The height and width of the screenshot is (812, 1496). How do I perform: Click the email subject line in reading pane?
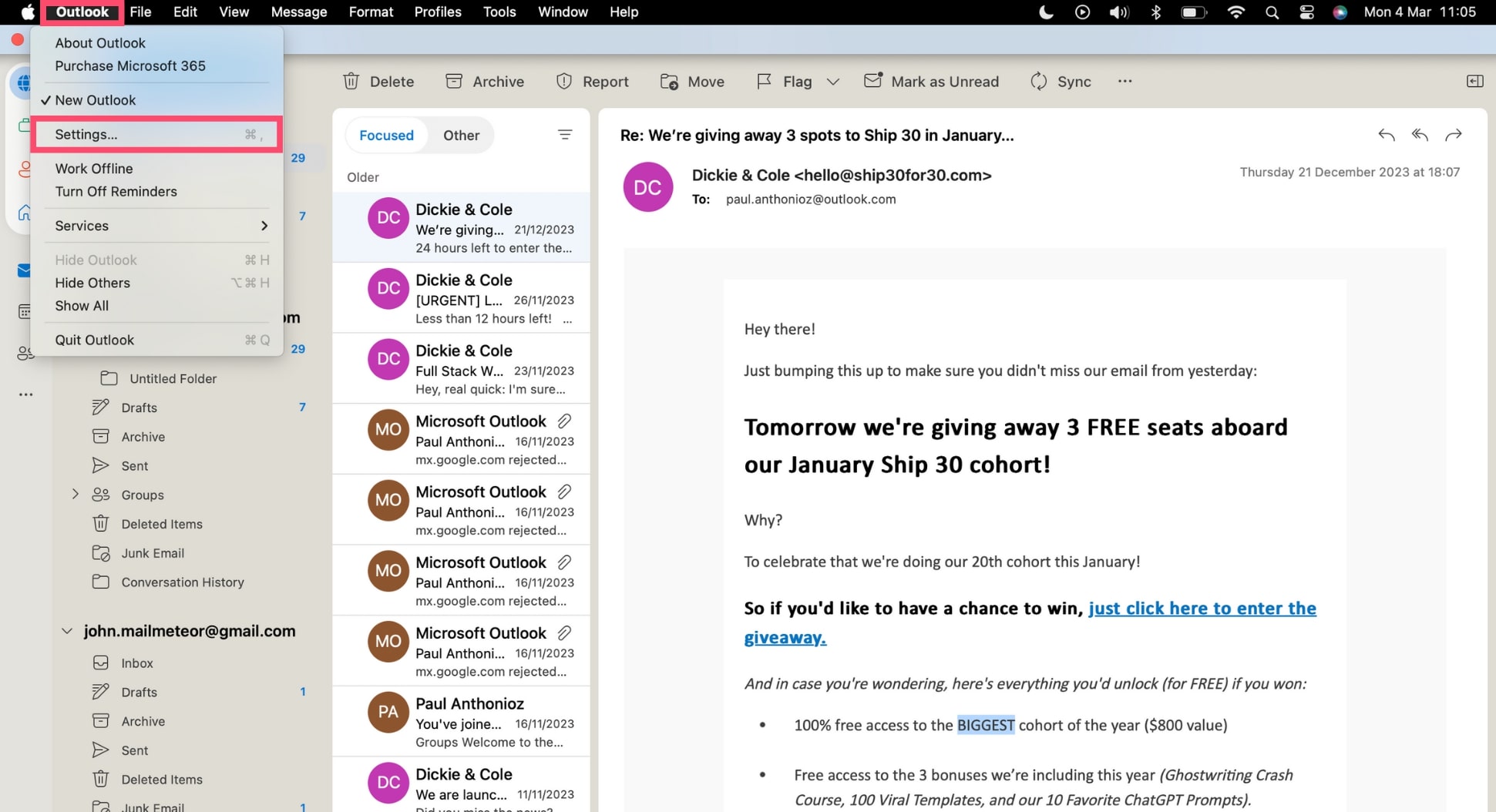pyautogui.click(x=816, y=136)
